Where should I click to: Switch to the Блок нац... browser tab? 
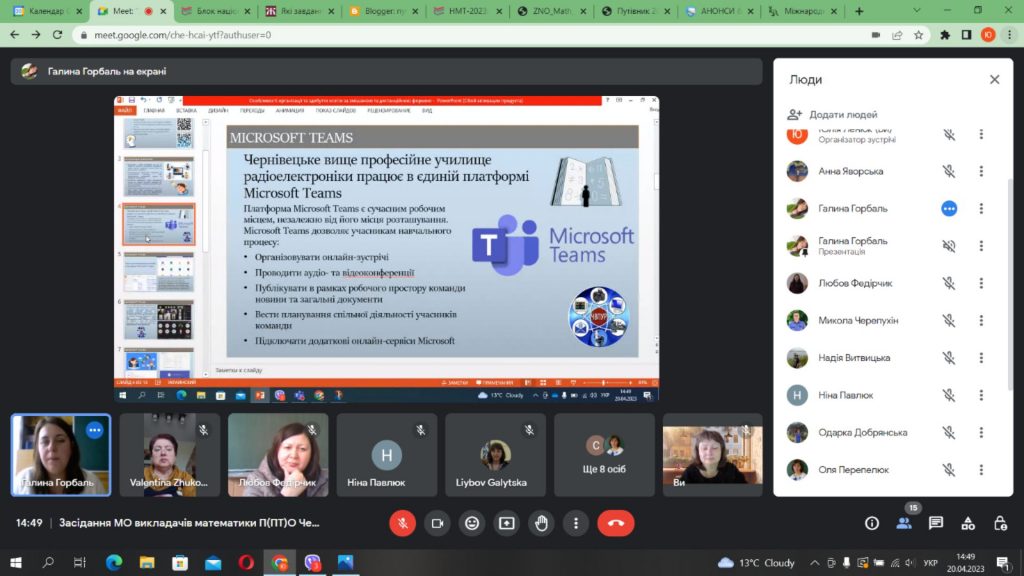pyautogui.click(x=216, y=11)
